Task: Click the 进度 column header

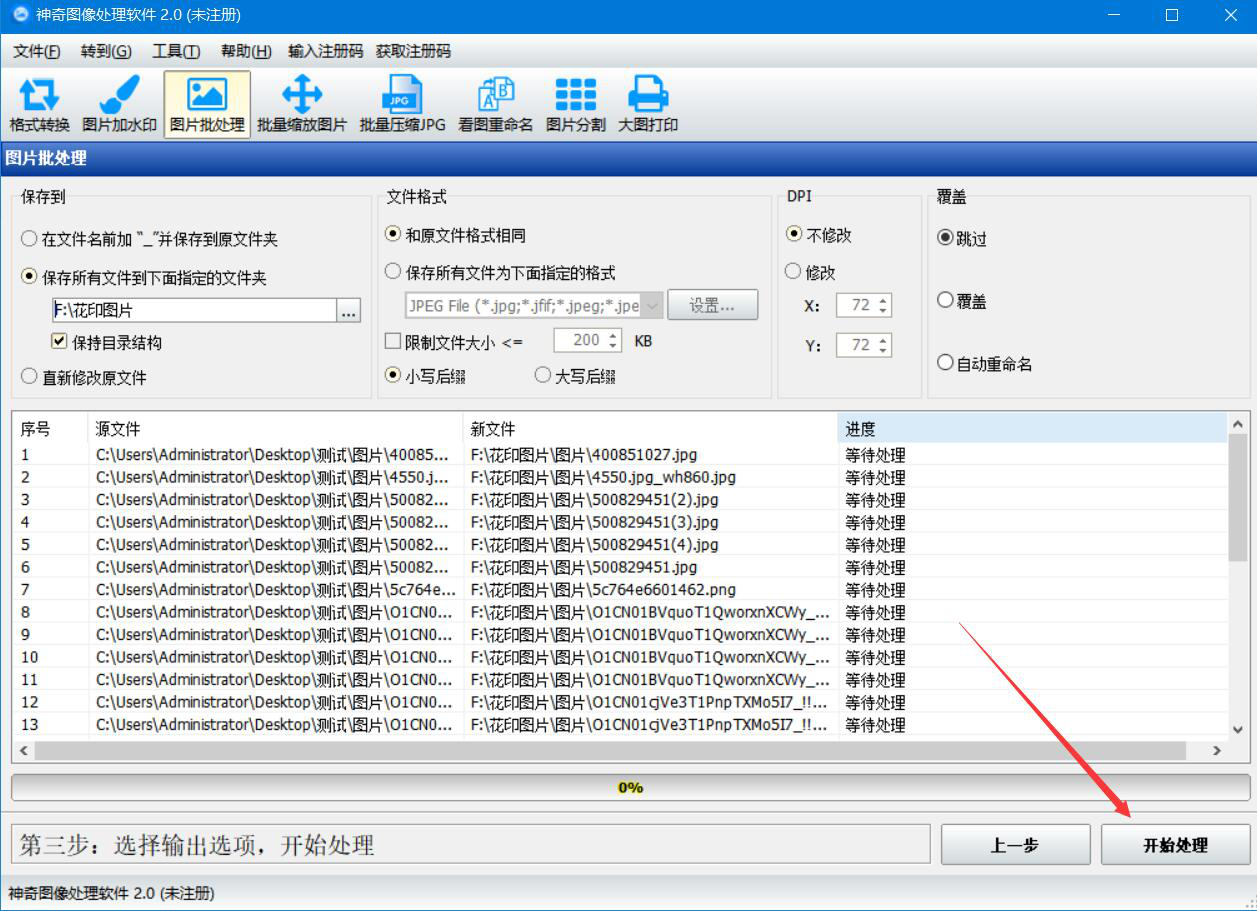Action: point(1032,429)
